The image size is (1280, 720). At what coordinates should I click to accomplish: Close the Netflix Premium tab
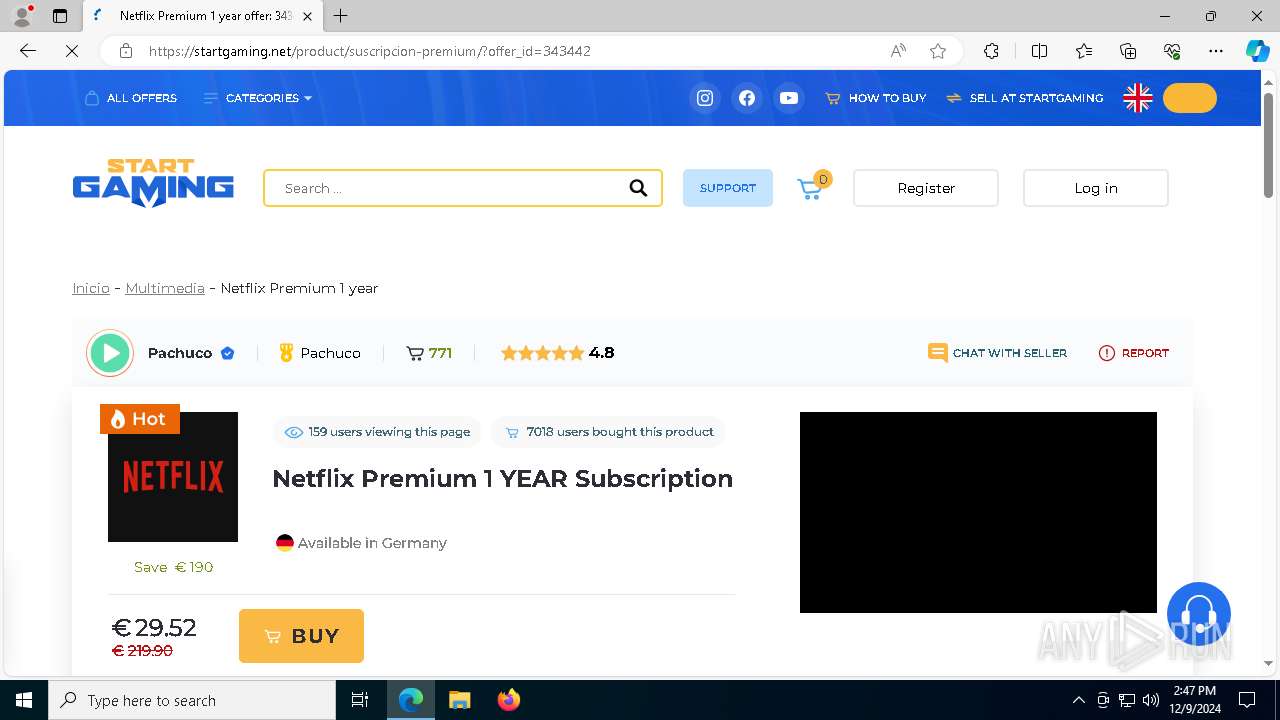tap(307, 16)
